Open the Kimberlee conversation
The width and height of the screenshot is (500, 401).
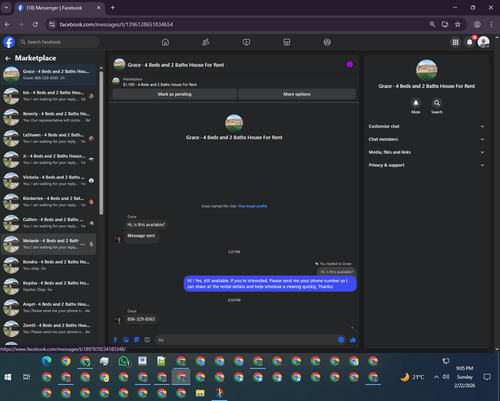[49, 201]
